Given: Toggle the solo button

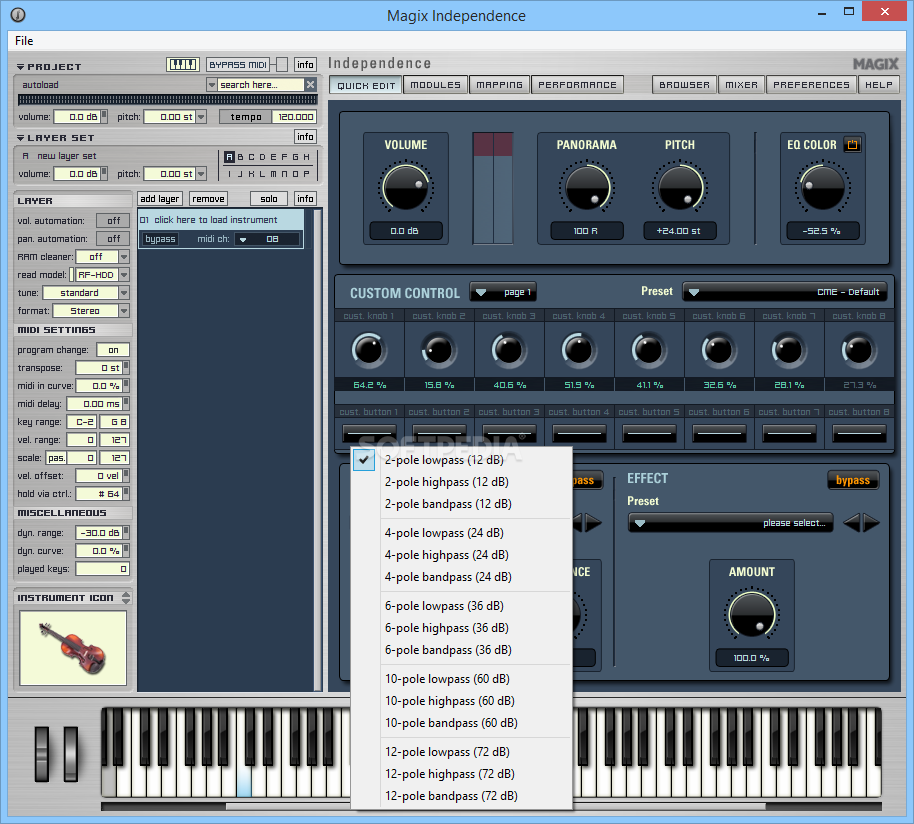Looking at the screenshot, I should pos(269,199).
